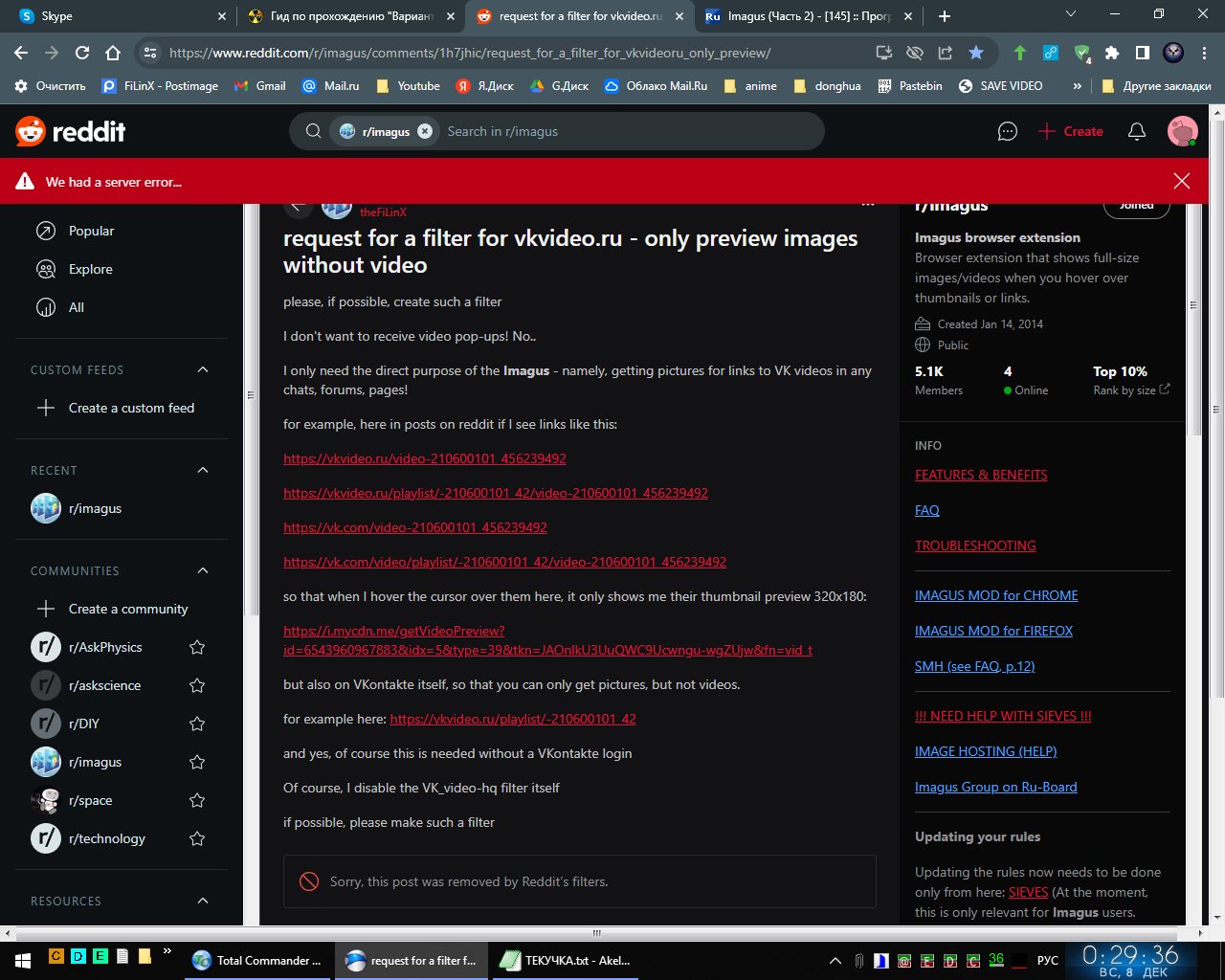Image resolution: width=1225 pixels, height=980 pixels.
Task: Open the AdGuard shield extension icon
Action: (x=1081, y=54)
